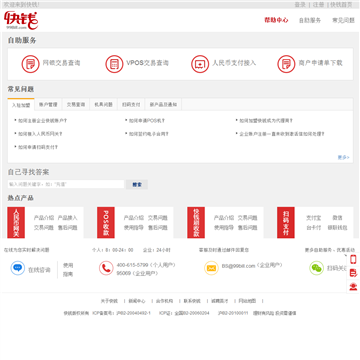Open 网站地图 footer link

(x=247, y=301)
